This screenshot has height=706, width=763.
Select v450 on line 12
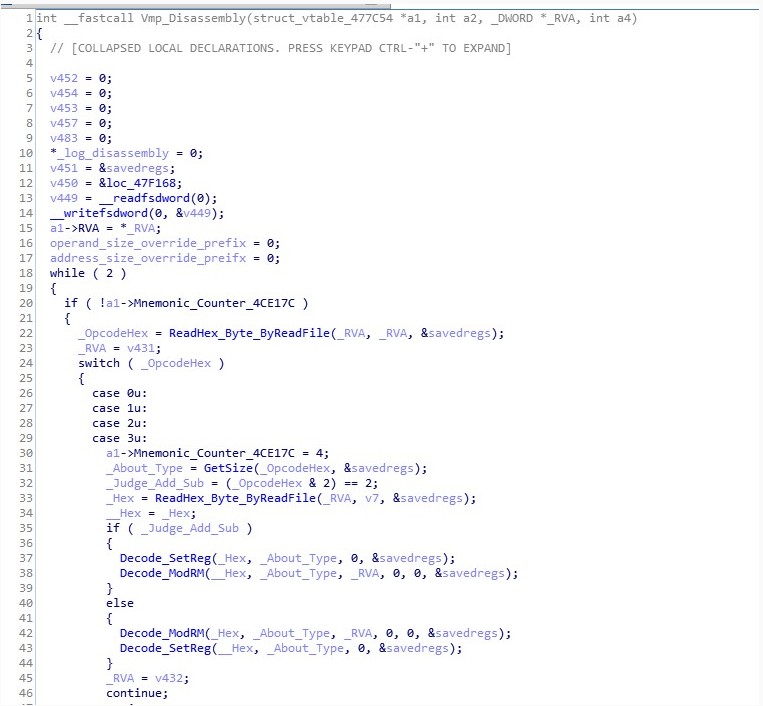pyautogui.click(x=64, y=183)
